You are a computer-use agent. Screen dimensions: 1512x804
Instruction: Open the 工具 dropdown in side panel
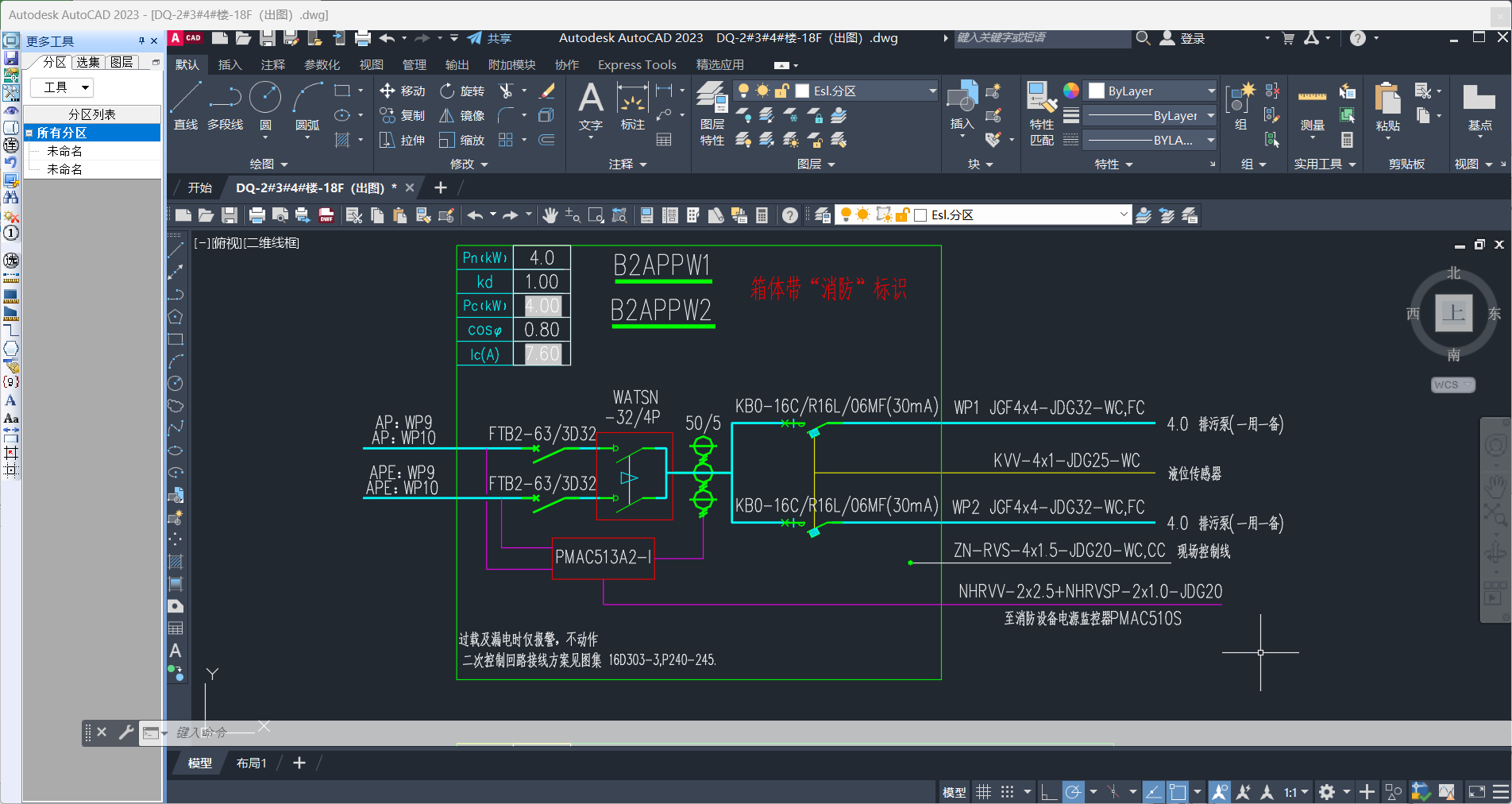[x=62, y=87]
